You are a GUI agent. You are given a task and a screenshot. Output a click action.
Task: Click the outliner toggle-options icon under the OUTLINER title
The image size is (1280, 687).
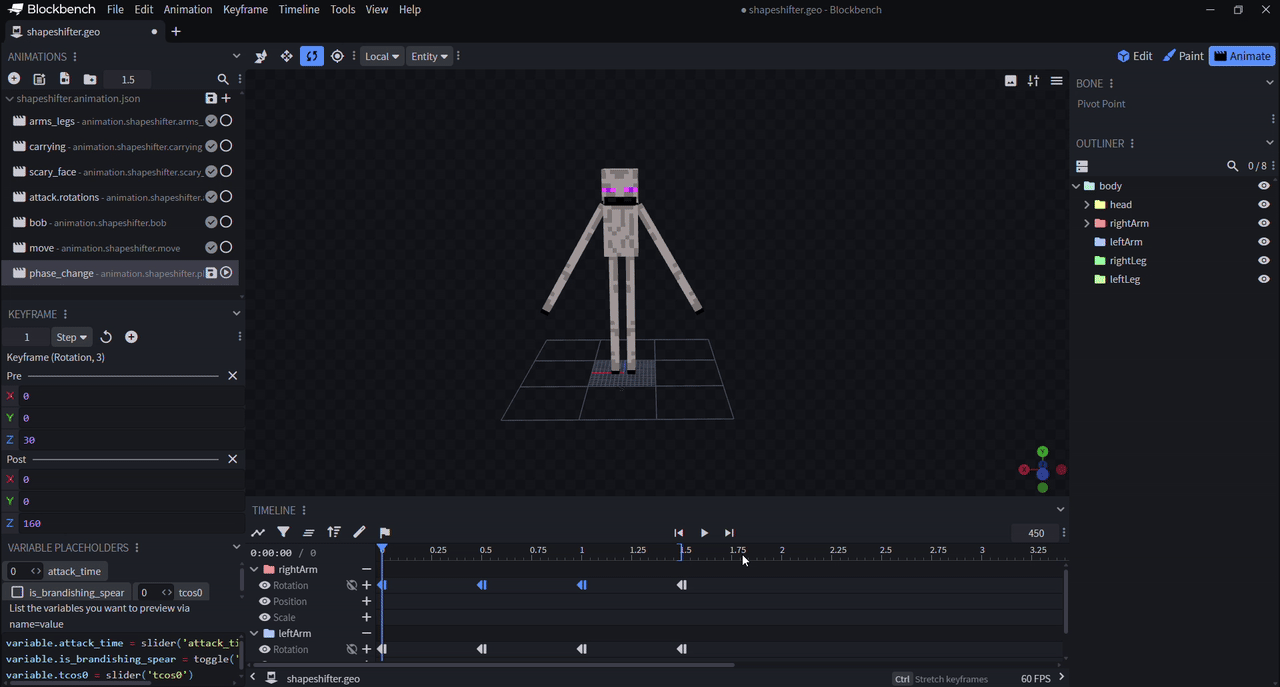pyautogui.click(x=1082, y=166)
